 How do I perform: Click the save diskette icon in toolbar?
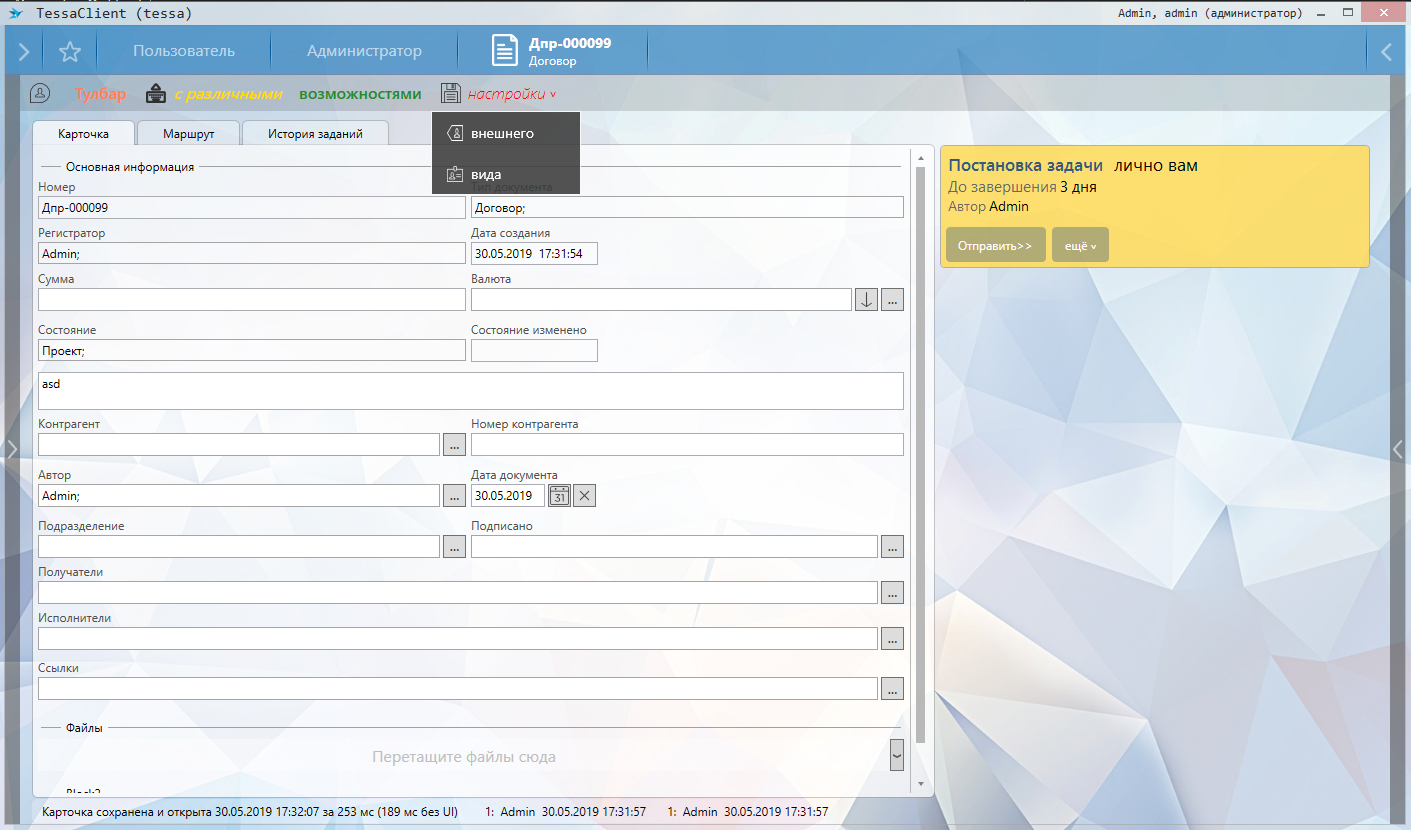(450, 94)
